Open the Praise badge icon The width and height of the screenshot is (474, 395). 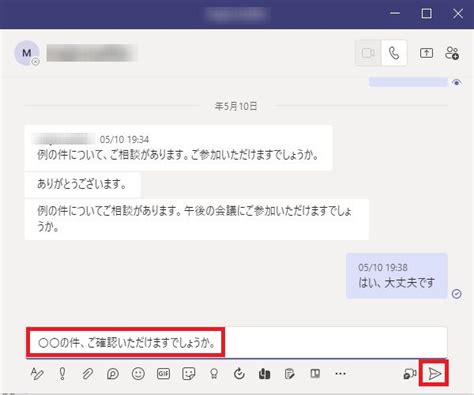(214, 374)
